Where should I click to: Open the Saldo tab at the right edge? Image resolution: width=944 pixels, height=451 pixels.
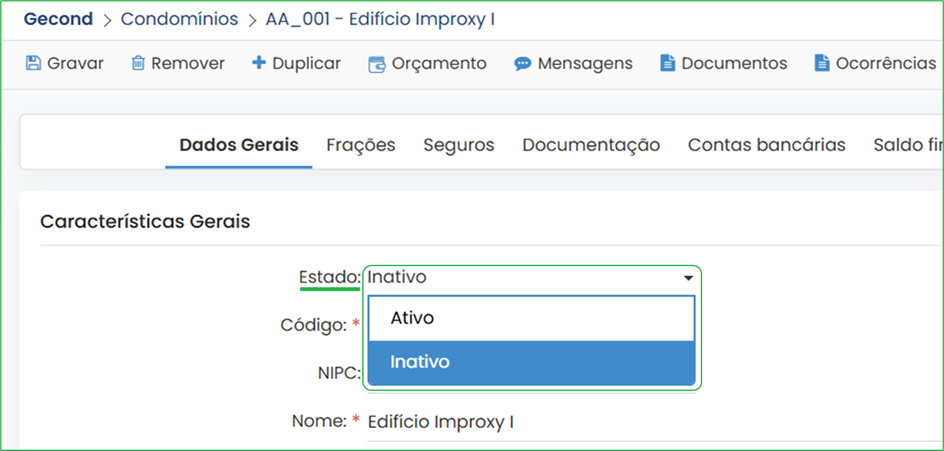908,145
